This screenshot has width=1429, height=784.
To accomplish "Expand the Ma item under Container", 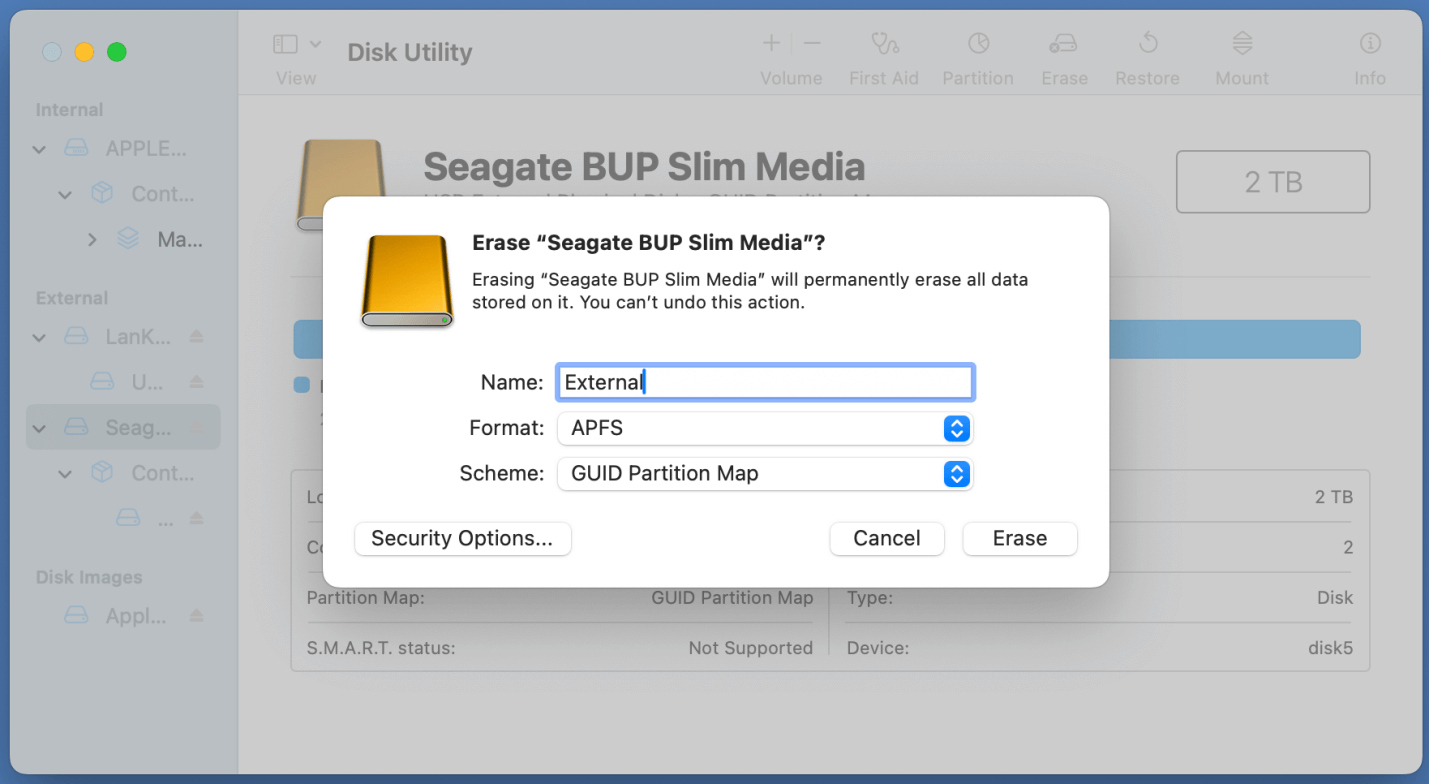I will 92,239.
